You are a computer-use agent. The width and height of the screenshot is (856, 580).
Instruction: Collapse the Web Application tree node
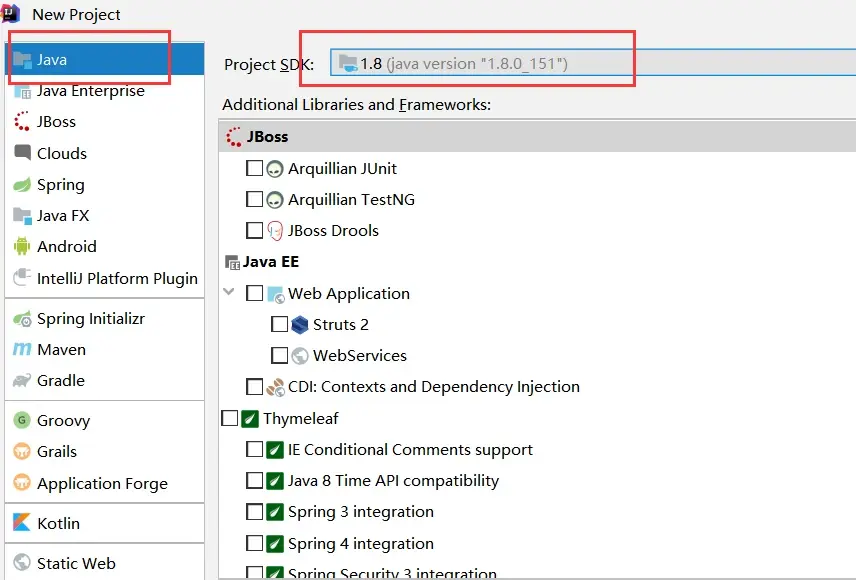pos(229,292)
